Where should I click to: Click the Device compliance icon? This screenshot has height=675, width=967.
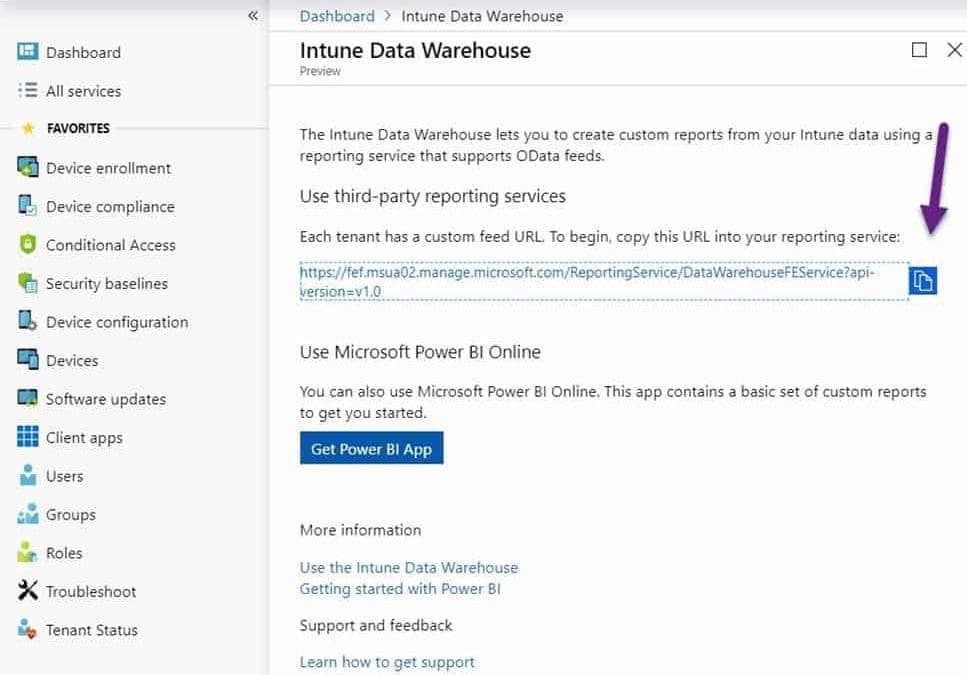(x=28, y=205)
